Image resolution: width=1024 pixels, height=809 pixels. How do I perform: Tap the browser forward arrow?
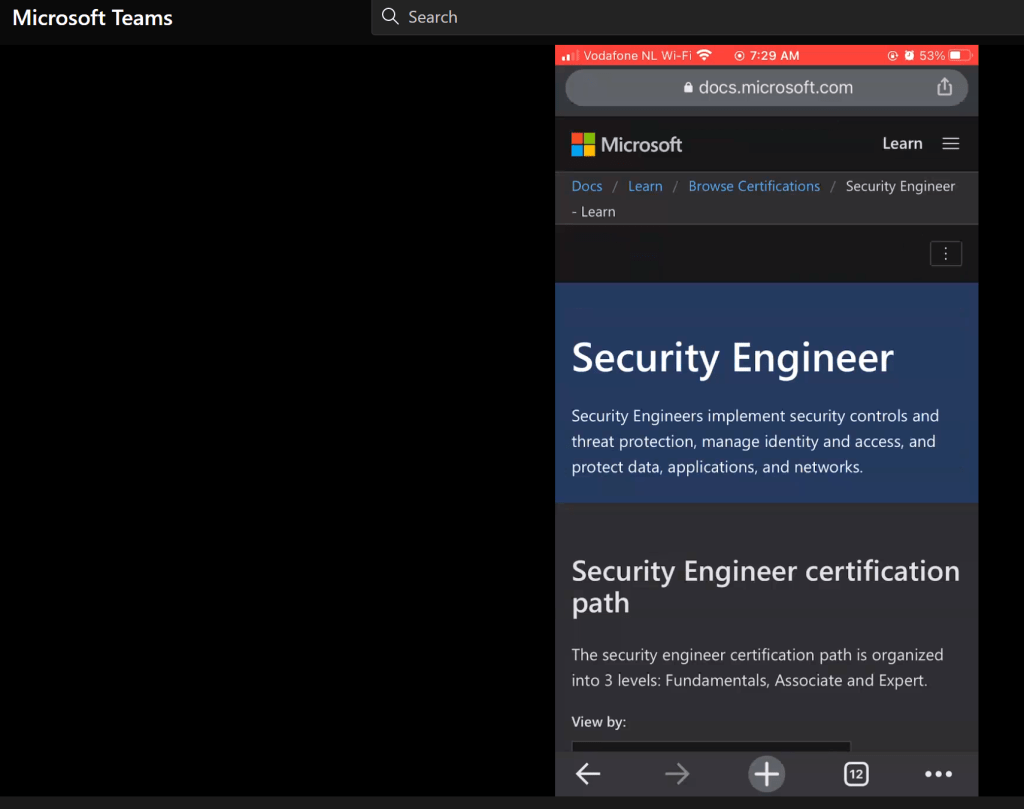pos(677,774)
